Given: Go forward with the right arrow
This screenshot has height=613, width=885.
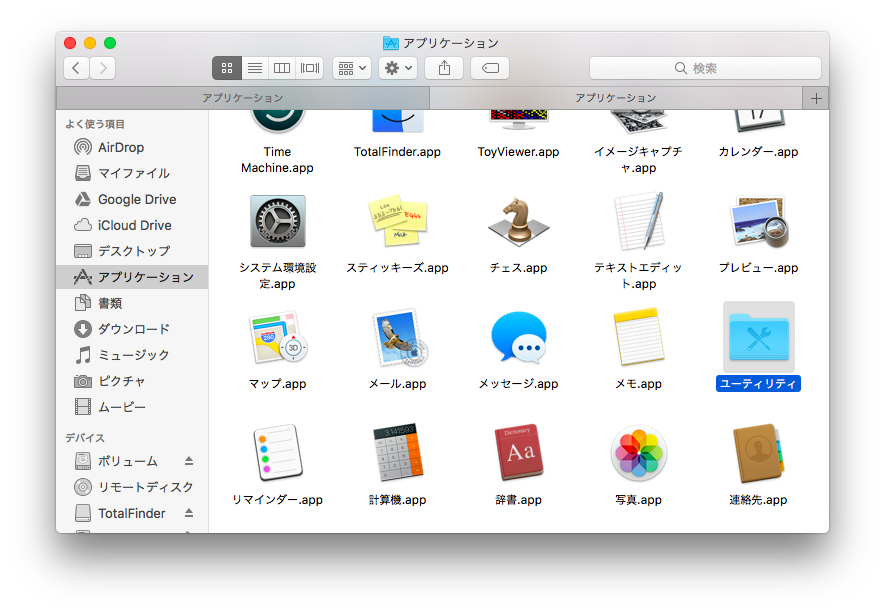Looking at the screenshot, I should click(x=103, y=68).
